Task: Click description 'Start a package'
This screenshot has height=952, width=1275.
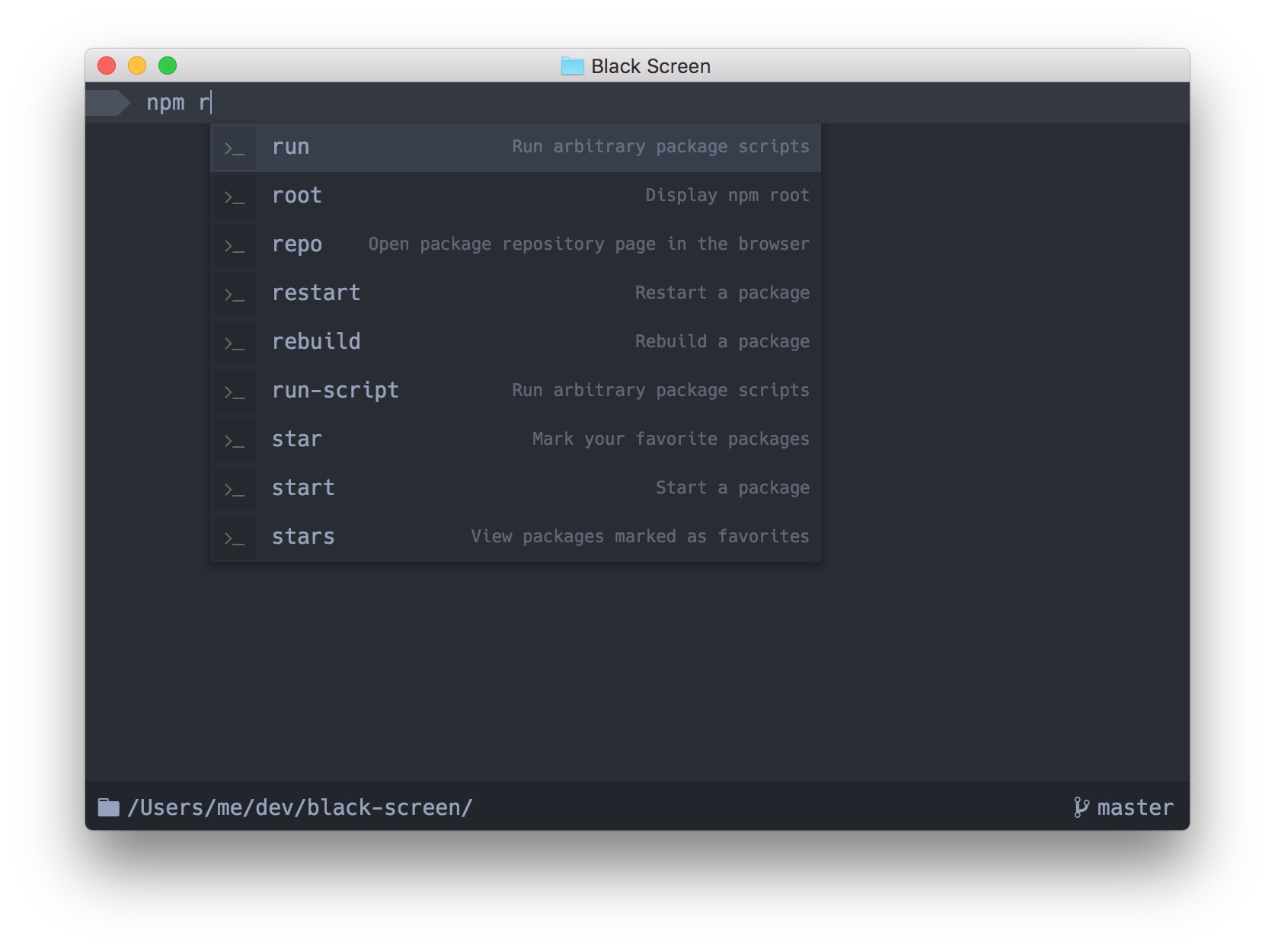Action: click(733, 488)
